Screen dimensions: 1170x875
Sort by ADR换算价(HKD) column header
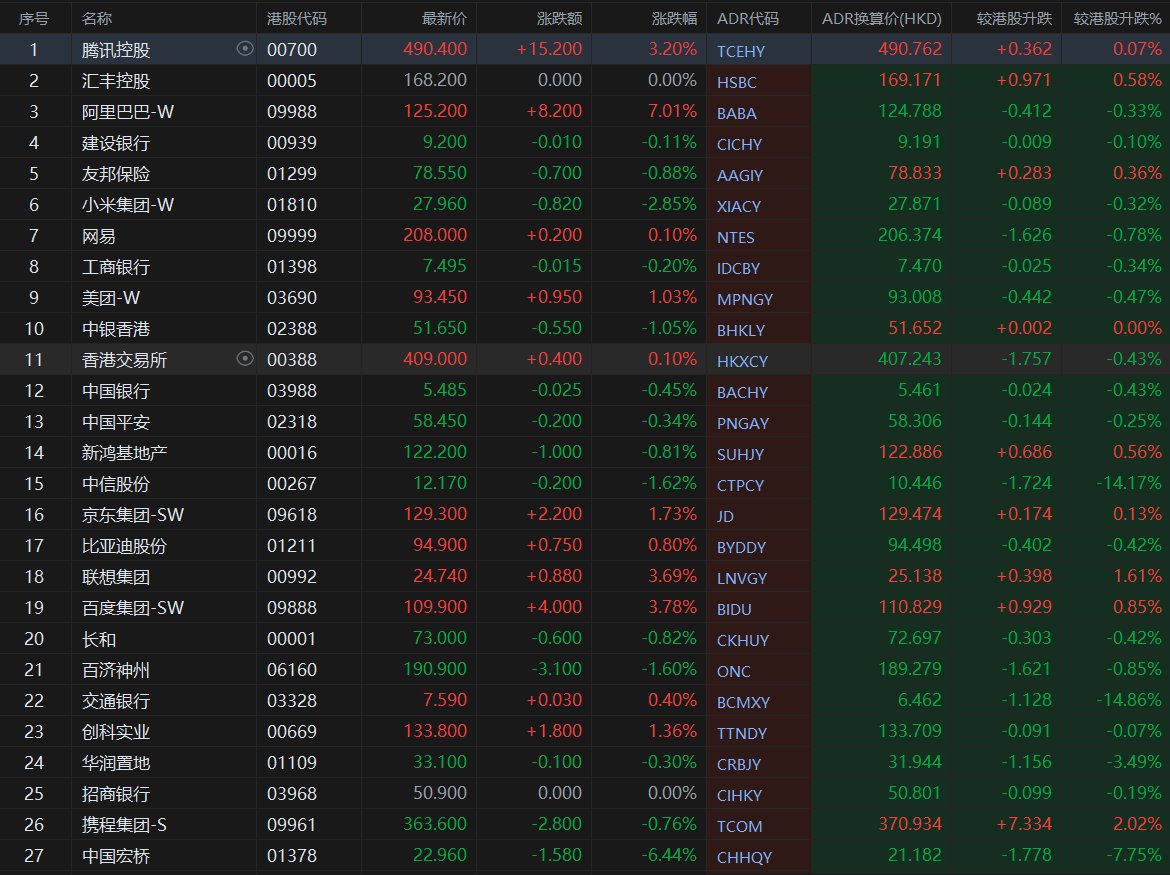coord(882,19)
